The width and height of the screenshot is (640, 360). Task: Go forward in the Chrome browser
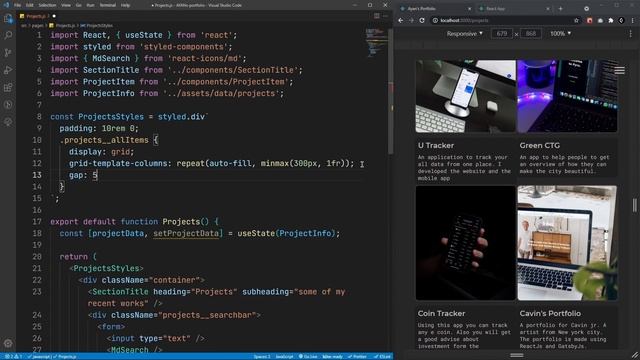411,20
